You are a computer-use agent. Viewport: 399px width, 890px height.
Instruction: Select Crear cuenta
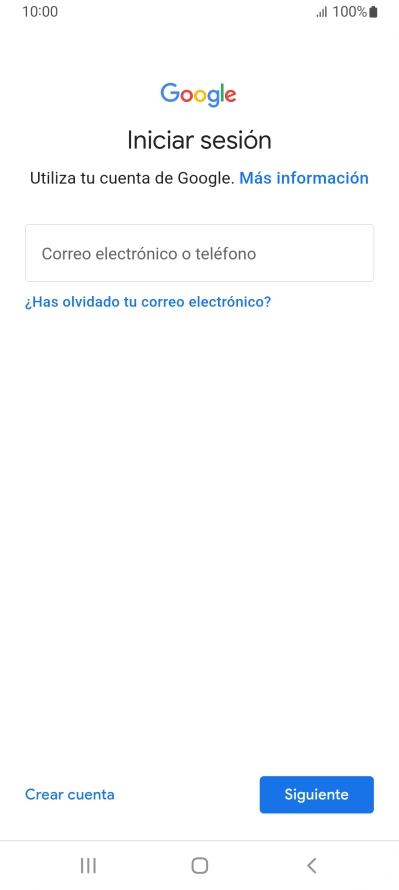[70, 795]
